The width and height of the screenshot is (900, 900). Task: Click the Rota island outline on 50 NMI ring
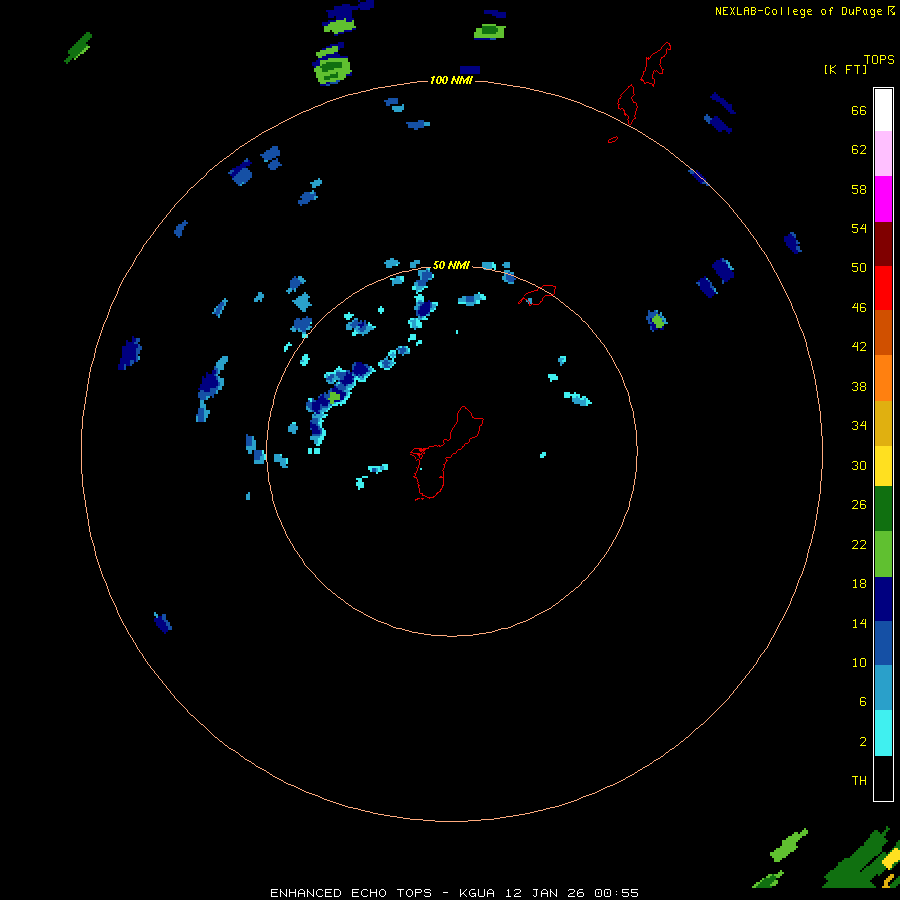537,295
